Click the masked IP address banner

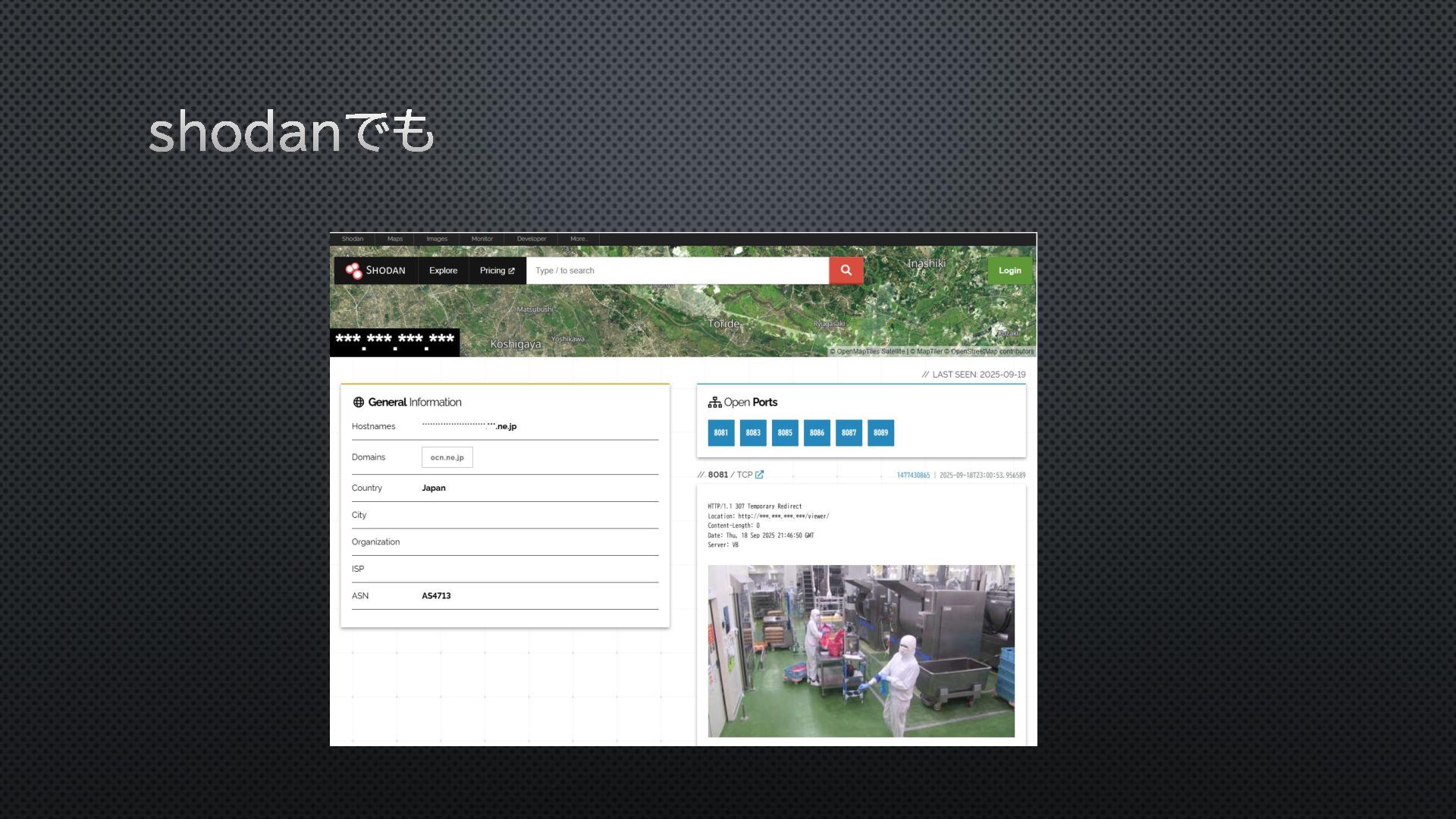click(394, 342)
